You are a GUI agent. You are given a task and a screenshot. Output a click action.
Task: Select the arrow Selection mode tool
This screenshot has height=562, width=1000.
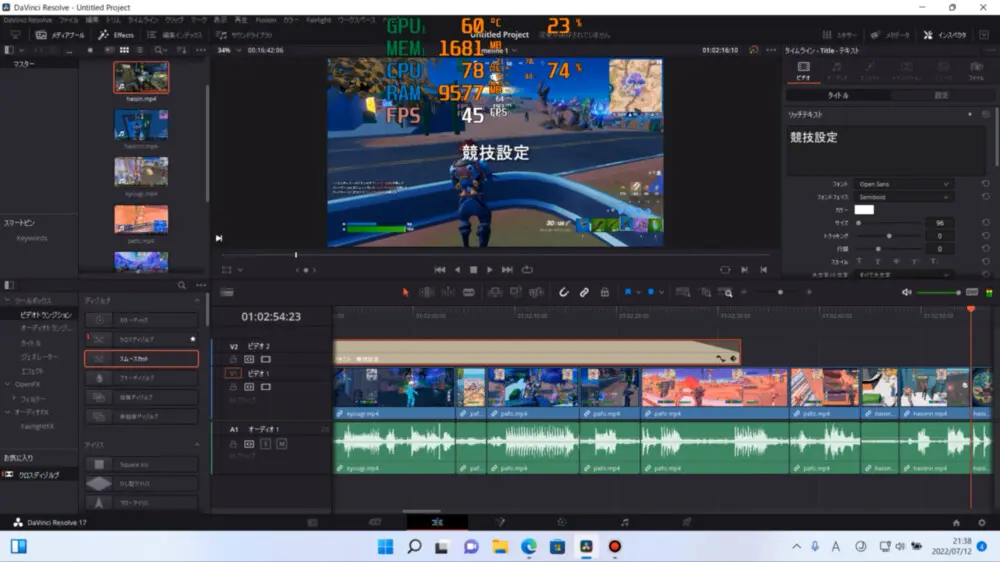[x=406, y=292]
